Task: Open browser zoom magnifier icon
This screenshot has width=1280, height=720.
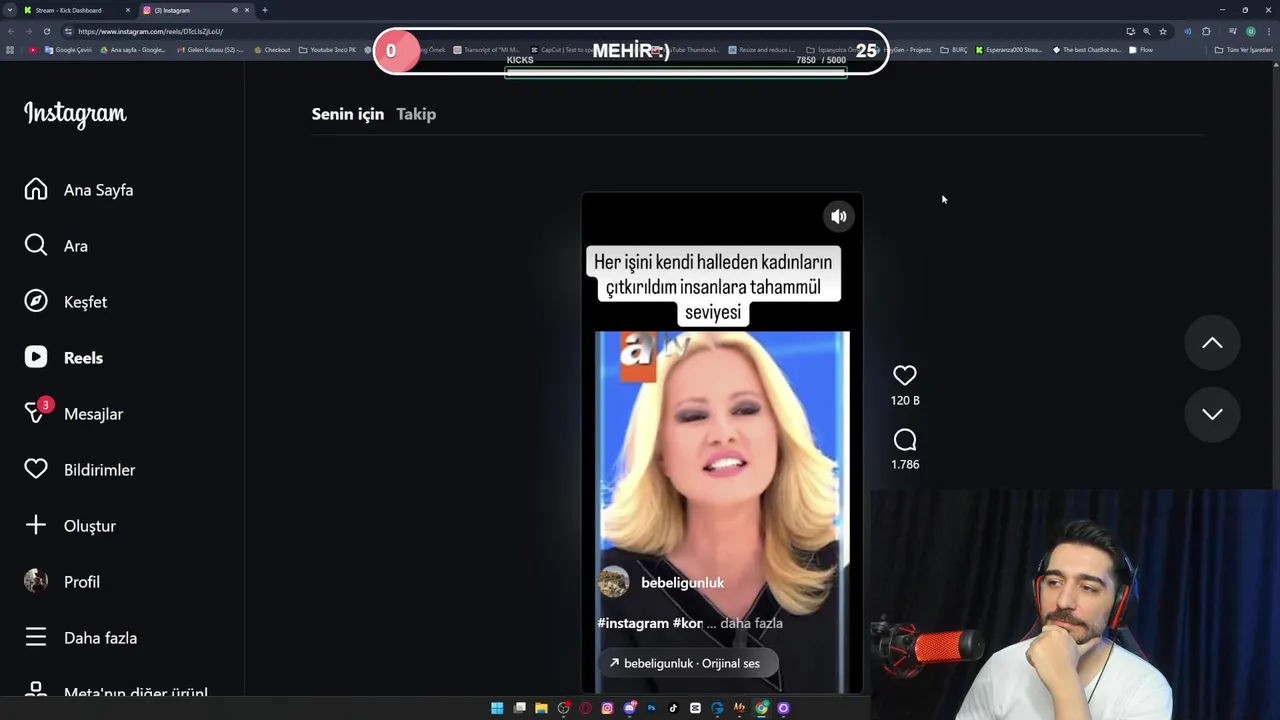Action: coord(1147,31)
